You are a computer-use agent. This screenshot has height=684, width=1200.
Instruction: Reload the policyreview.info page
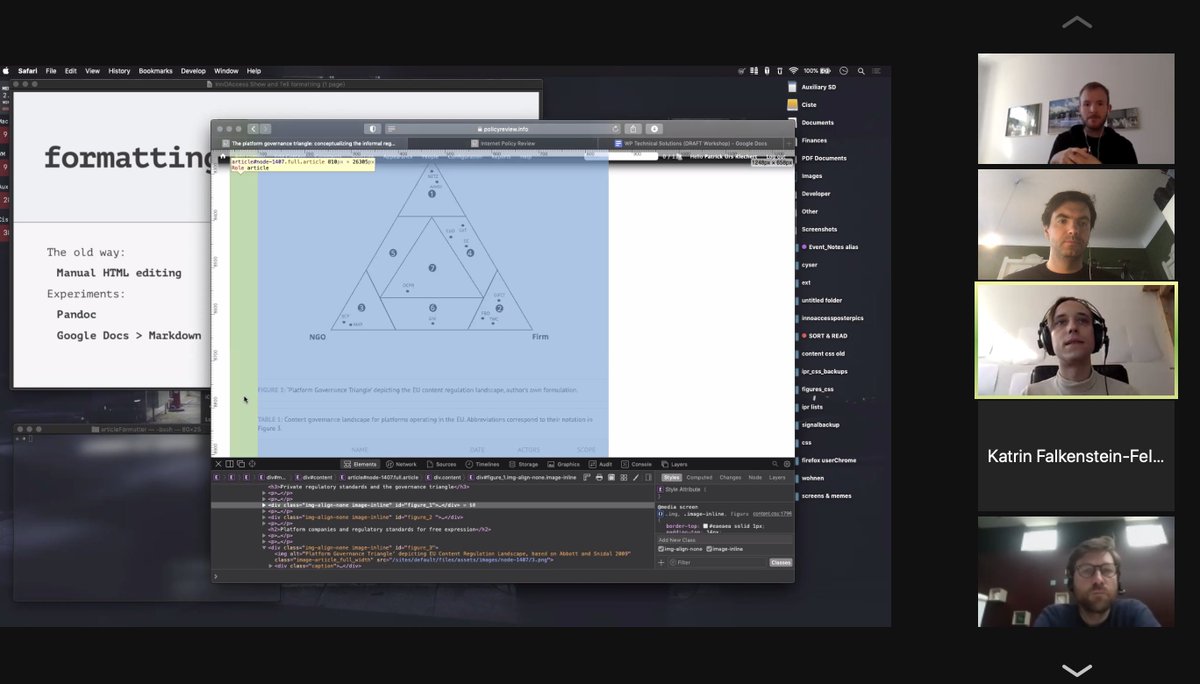click(x=616, y=129)
